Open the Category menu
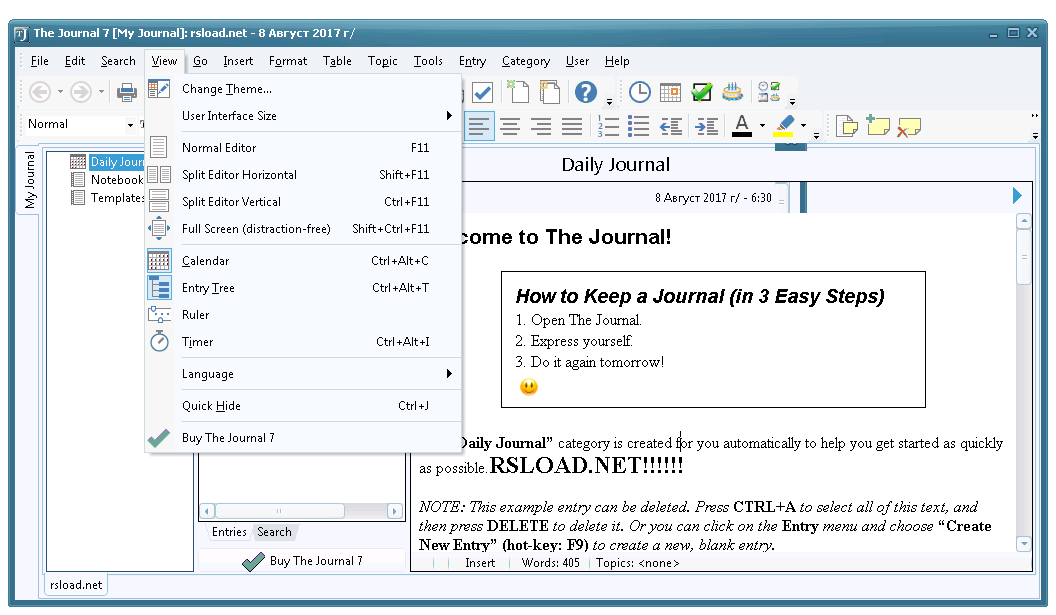Viewport: 1056px width, 615px height. tap(525, 61)
